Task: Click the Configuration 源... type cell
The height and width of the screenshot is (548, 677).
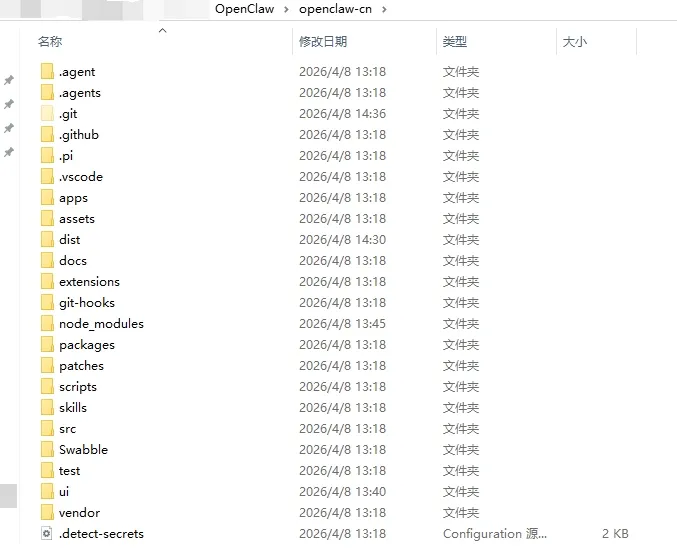Action: pos(495,534)
